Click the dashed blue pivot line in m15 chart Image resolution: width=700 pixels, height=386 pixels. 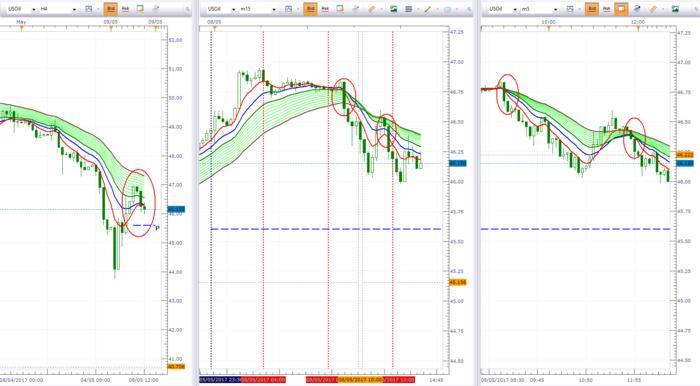[x=326, y=229]
